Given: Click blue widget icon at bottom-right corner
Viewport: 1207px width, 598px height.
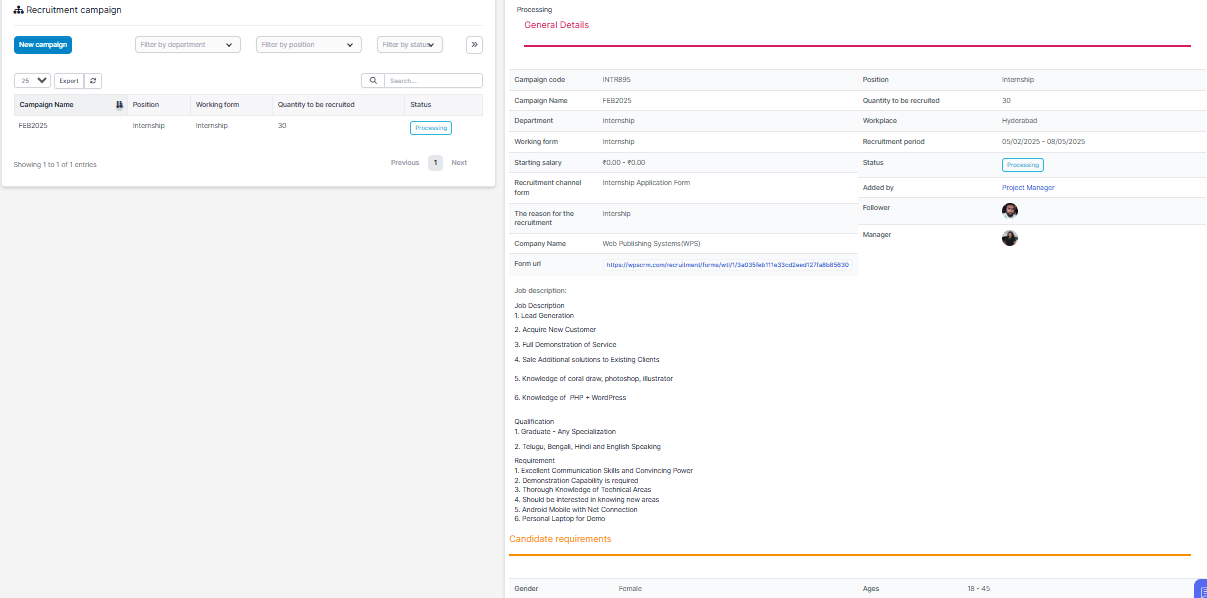Looking at the screenshot, I should pyautogui.click(x=1201, y=589).
